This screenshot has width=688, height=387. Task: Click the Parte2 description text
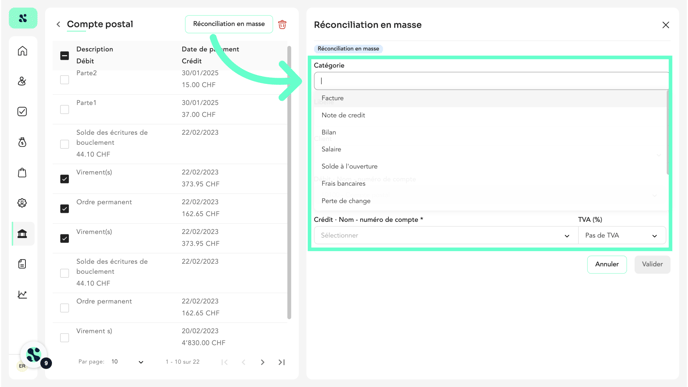[x=86, y=73]
